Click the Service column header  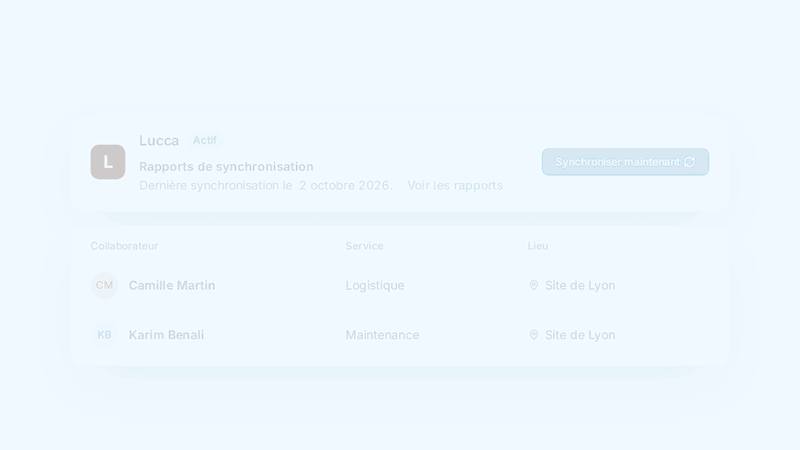coord(364,246)
